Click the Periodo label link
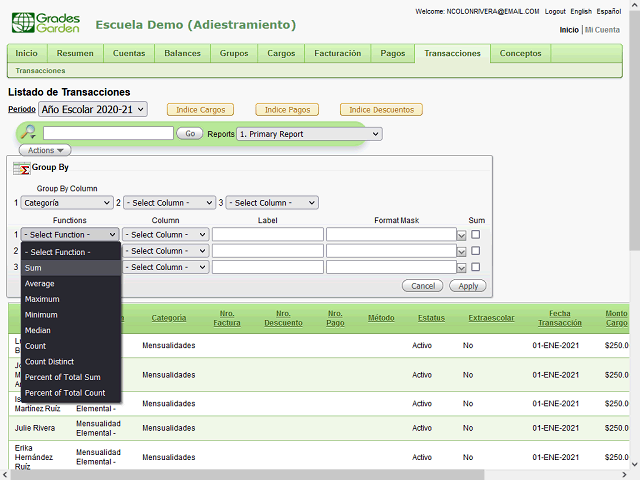 coord(22,109)
